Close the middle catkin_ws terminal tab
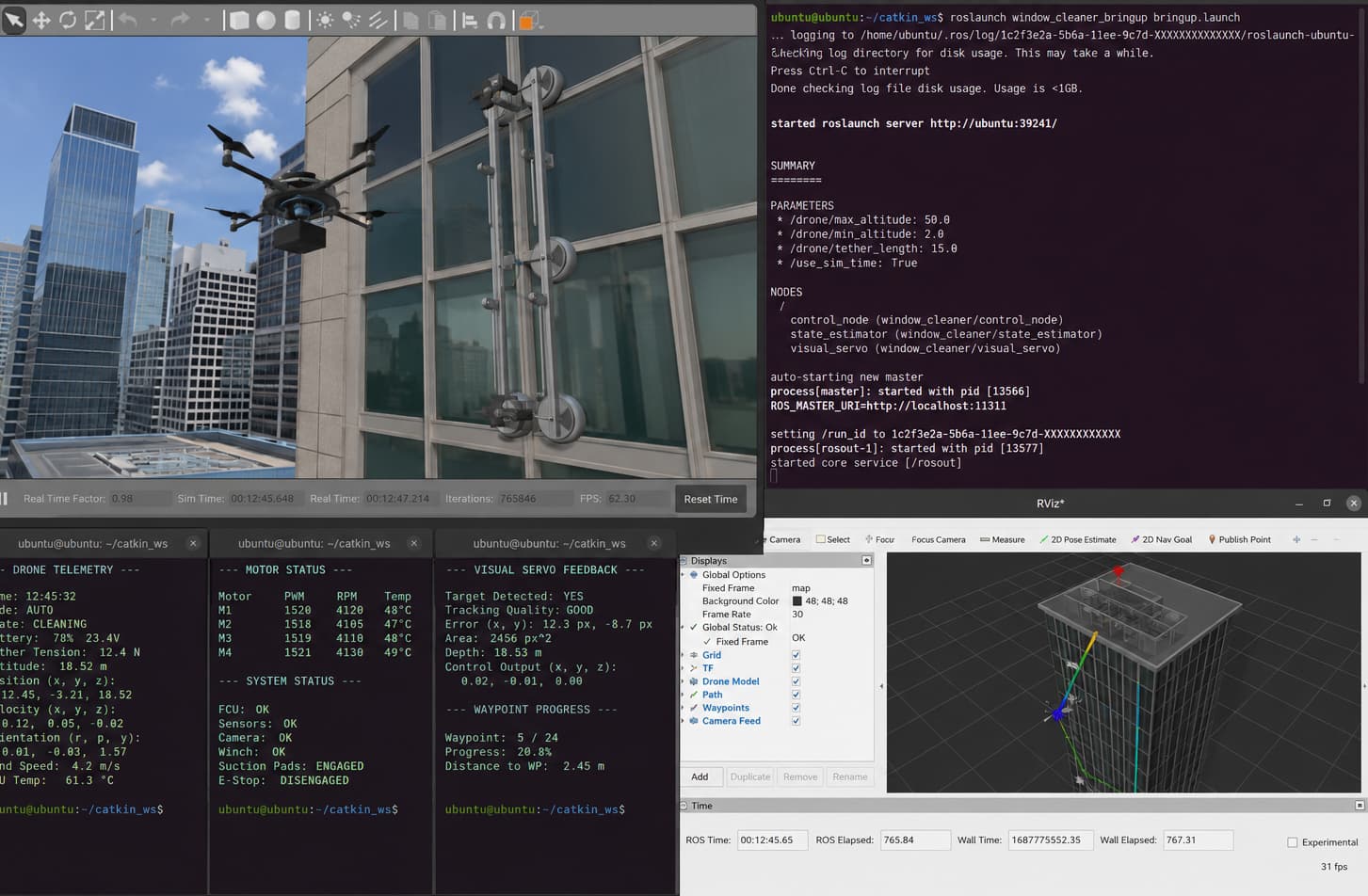The image size is (1368, 896). pos(413,543)
